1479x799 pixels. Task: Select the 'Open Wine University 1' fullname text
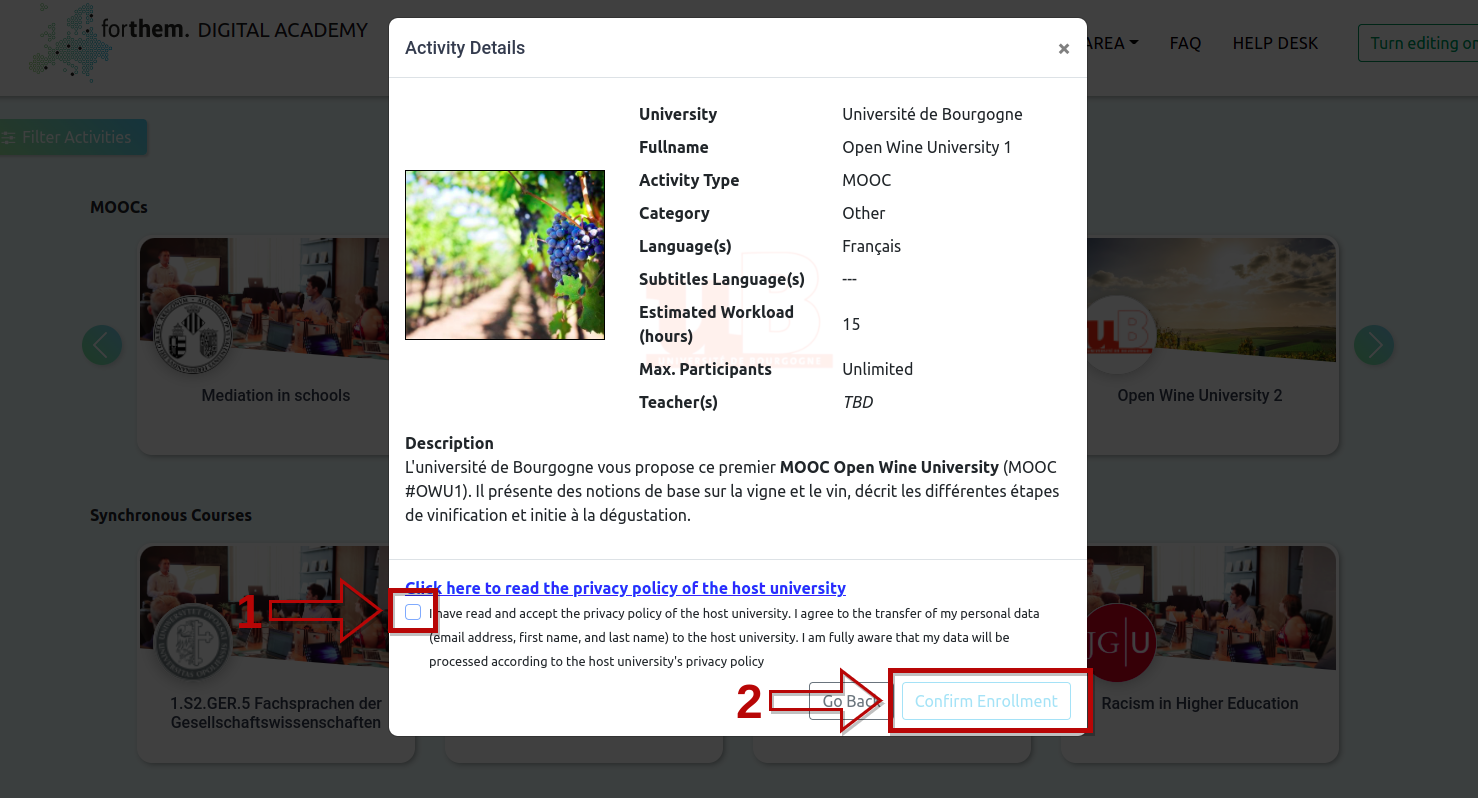click(927, 147)
